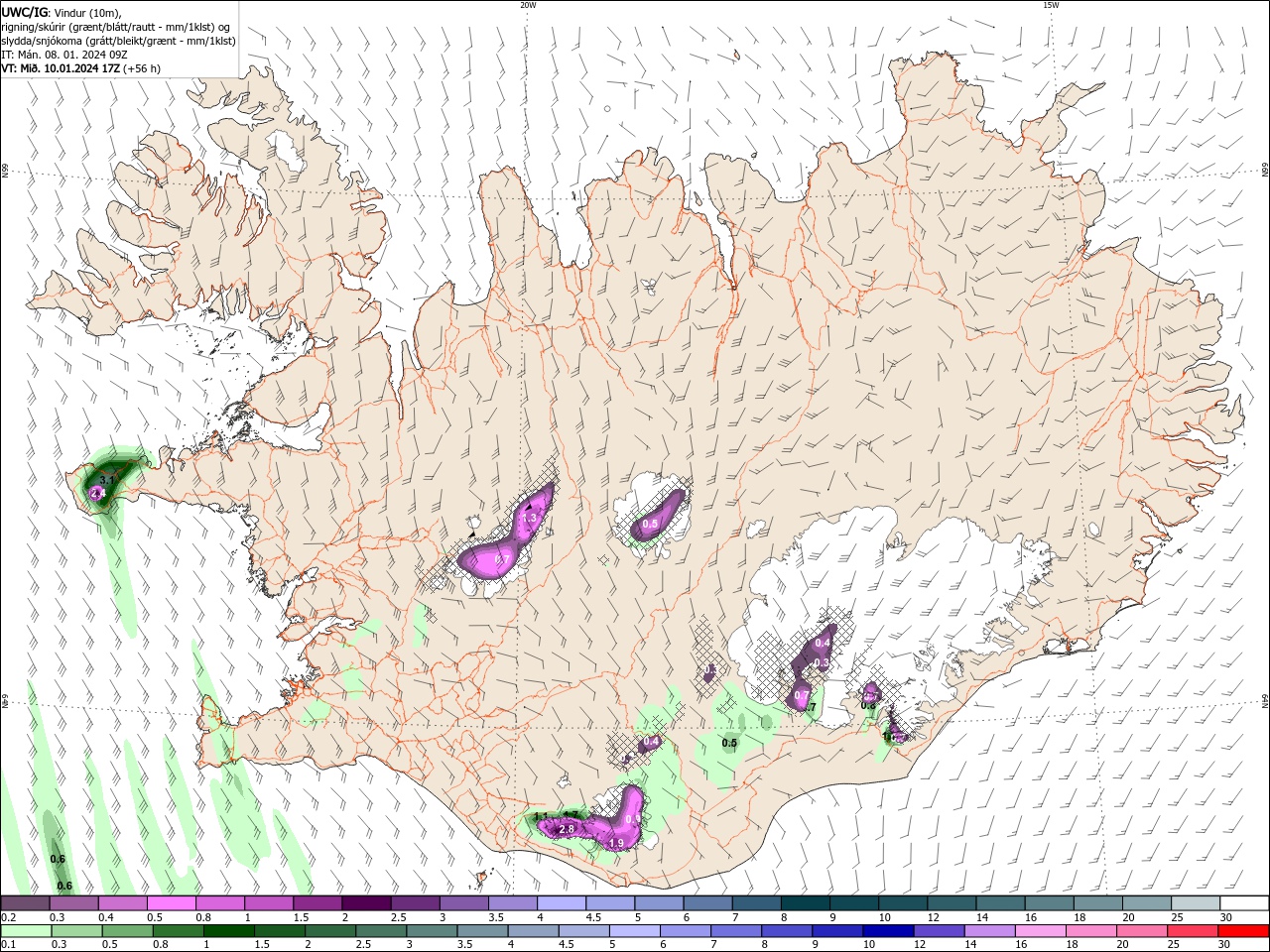Screen dimensions: 1270x952
Task: Click the valid time 'VT: Mið. 10.01.2024 17Z (+56 h)'
Action: point(81,68)
